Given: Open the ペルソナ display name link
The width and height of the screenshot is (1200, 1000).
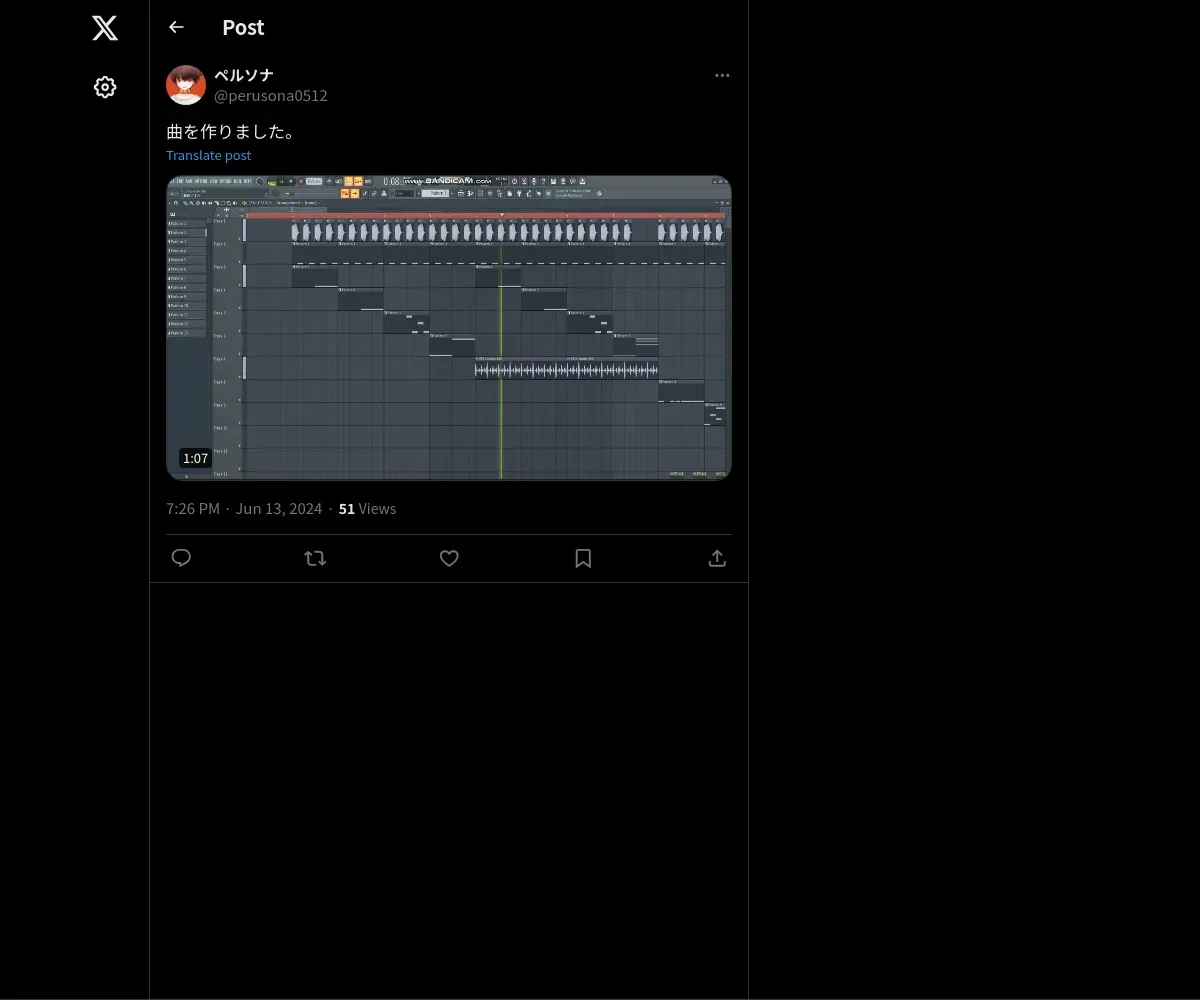Looking at the screenshot, I should 244,75.
